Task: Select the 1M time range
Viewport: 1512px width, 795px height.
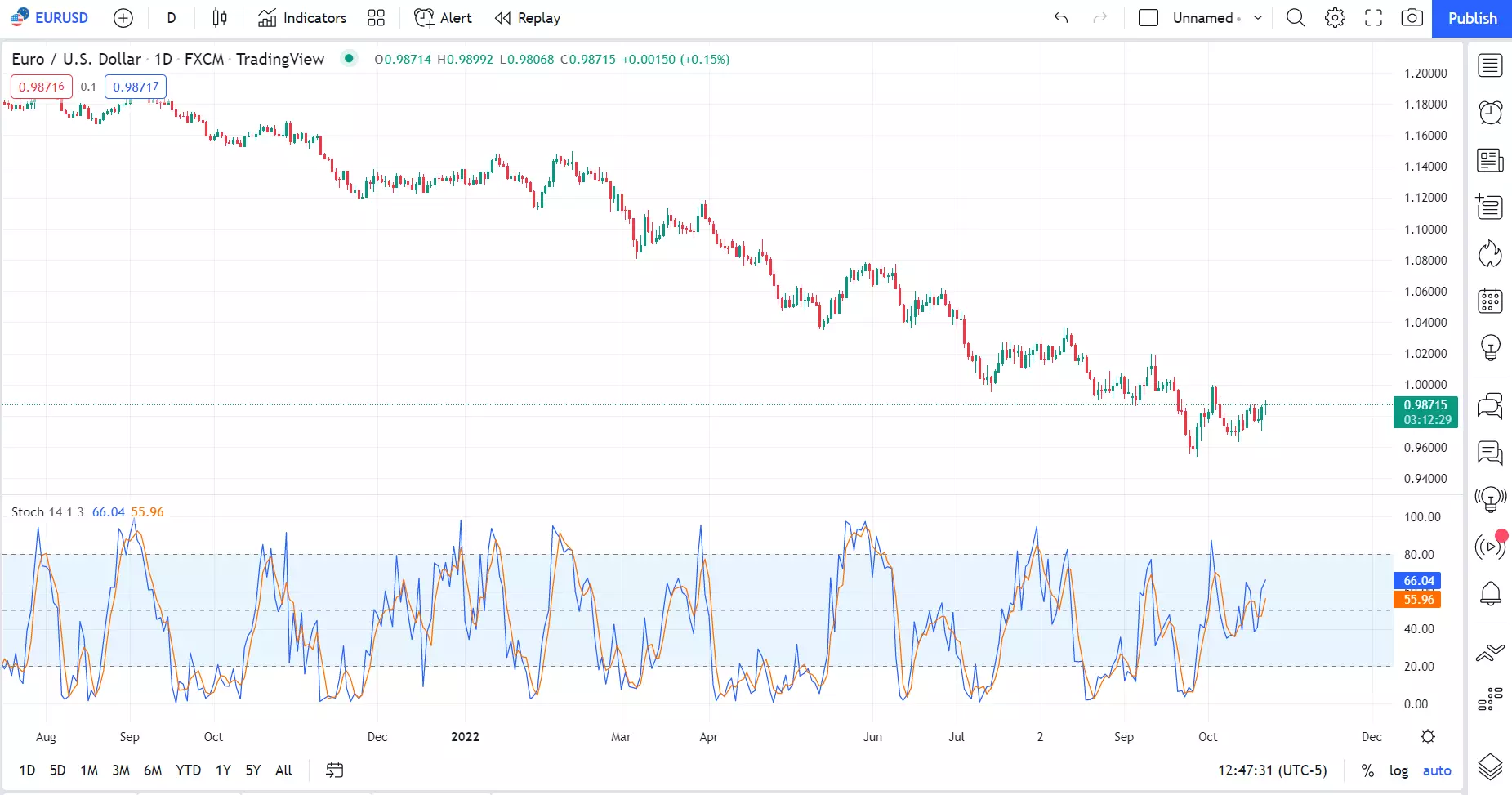Action: pyautogui.click(x=89, y=770)
